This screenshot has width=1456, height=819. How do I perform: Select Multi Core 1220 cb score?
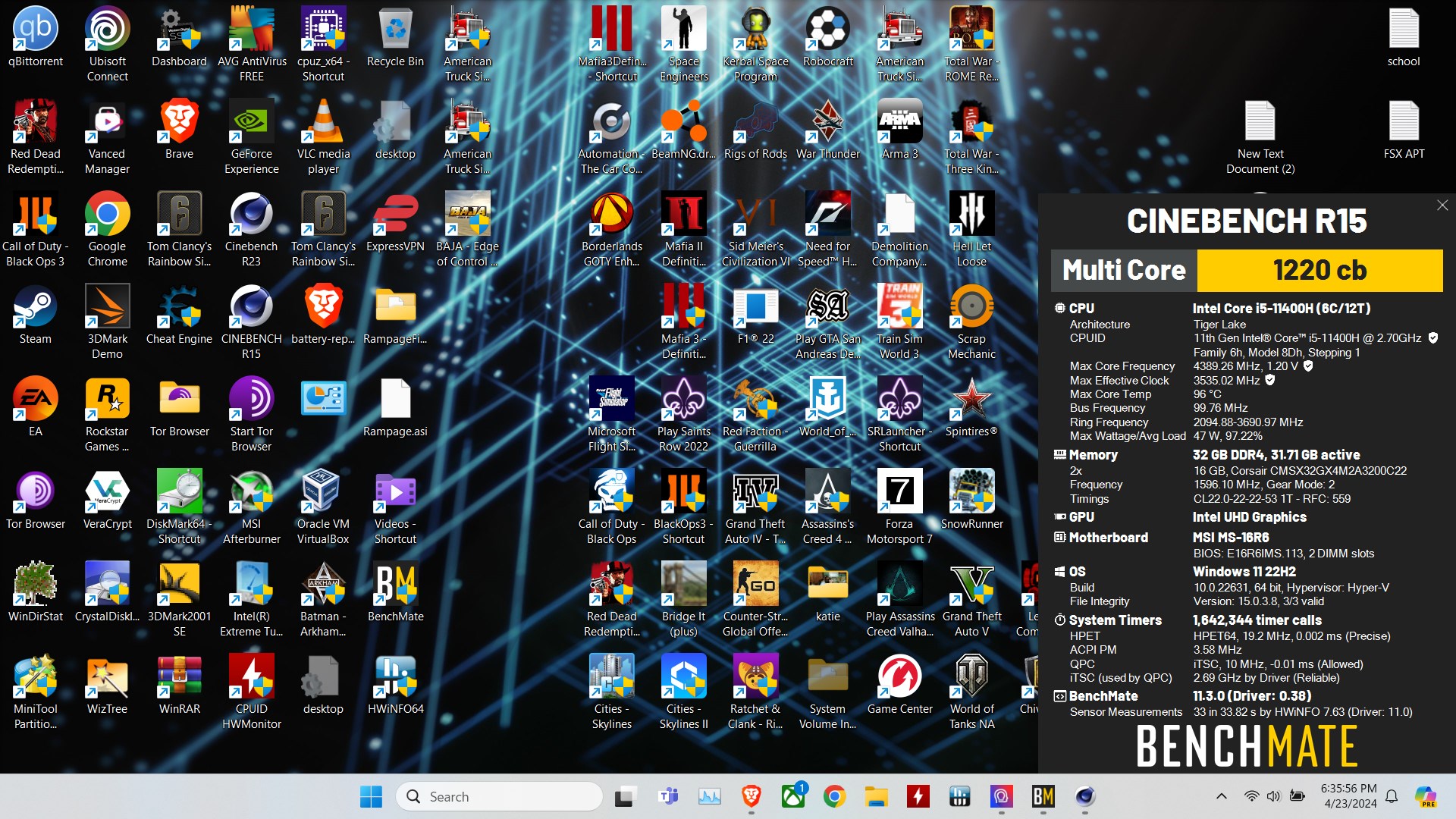point(1247,271)
